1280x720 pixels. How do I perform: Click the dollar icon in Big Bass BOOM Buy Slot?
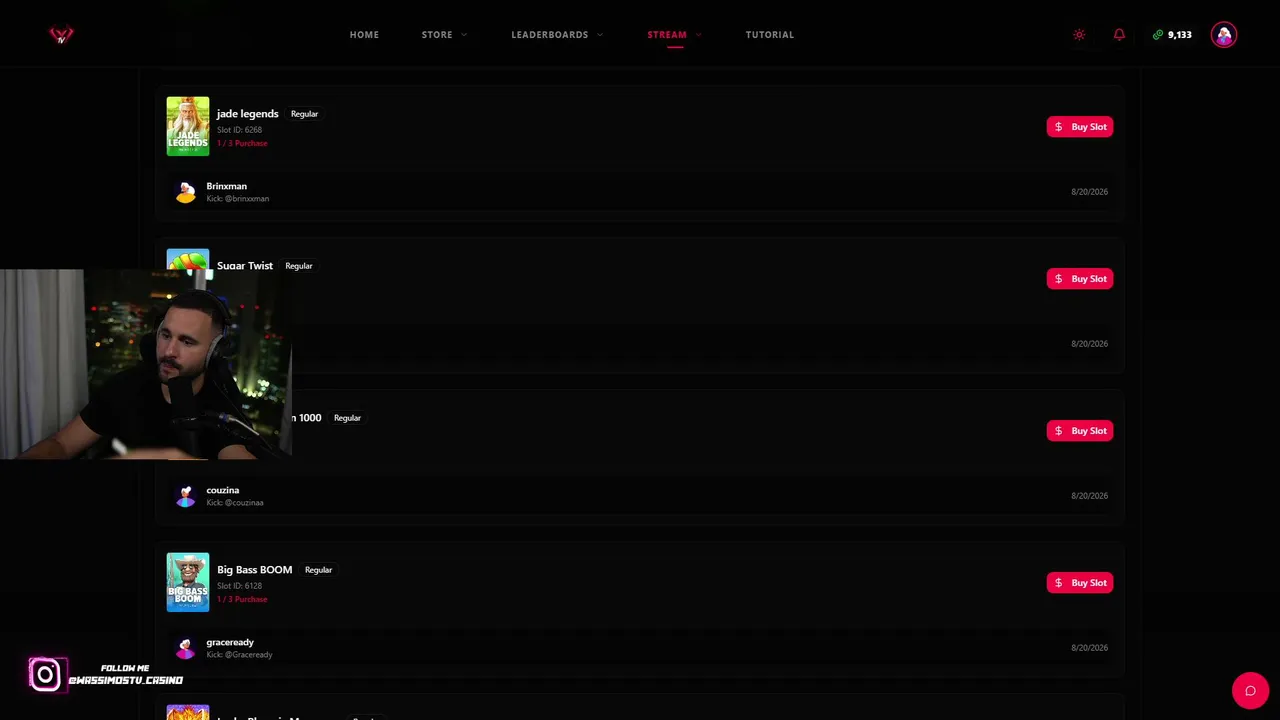1059,583
